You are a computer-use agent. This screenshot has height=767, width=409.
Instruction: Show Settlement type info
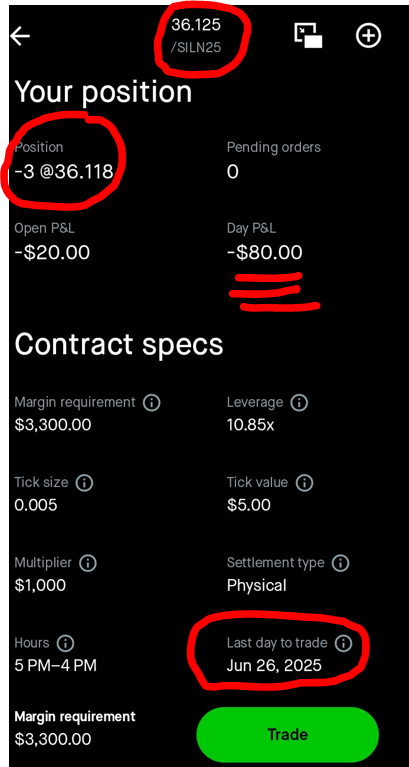[341, 563]
